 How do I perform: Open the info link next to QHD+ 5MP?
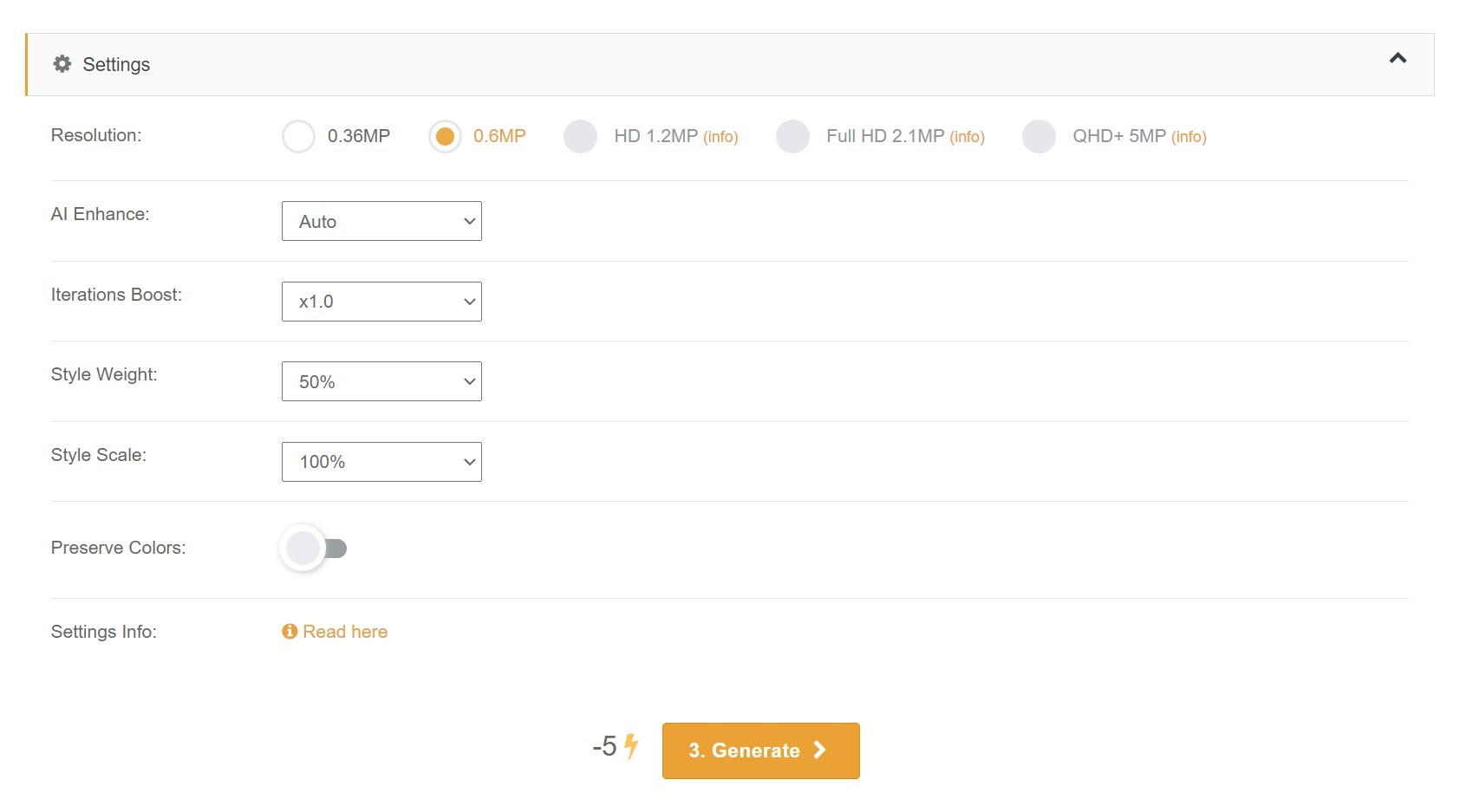pos(1189,137)
